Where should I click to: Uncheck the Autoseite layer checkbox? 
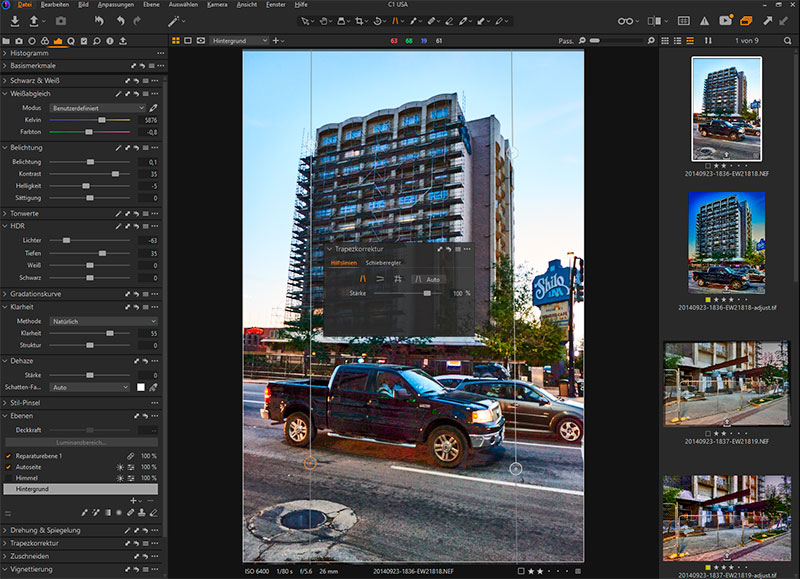point(8,467)
